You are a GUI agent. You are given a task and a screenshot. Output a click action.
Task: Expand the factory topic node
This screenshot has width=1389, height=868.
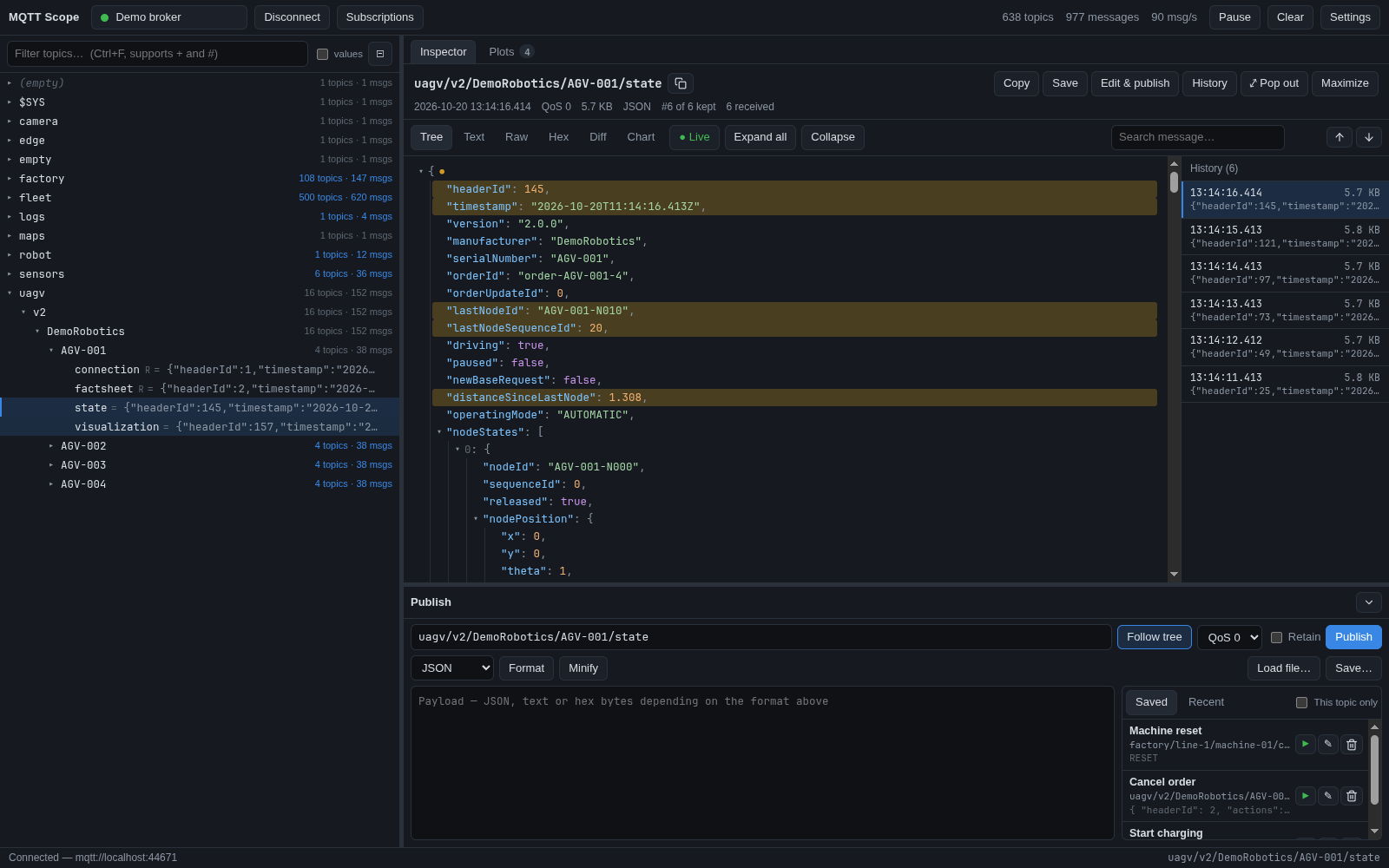click(x=10, y=179)
